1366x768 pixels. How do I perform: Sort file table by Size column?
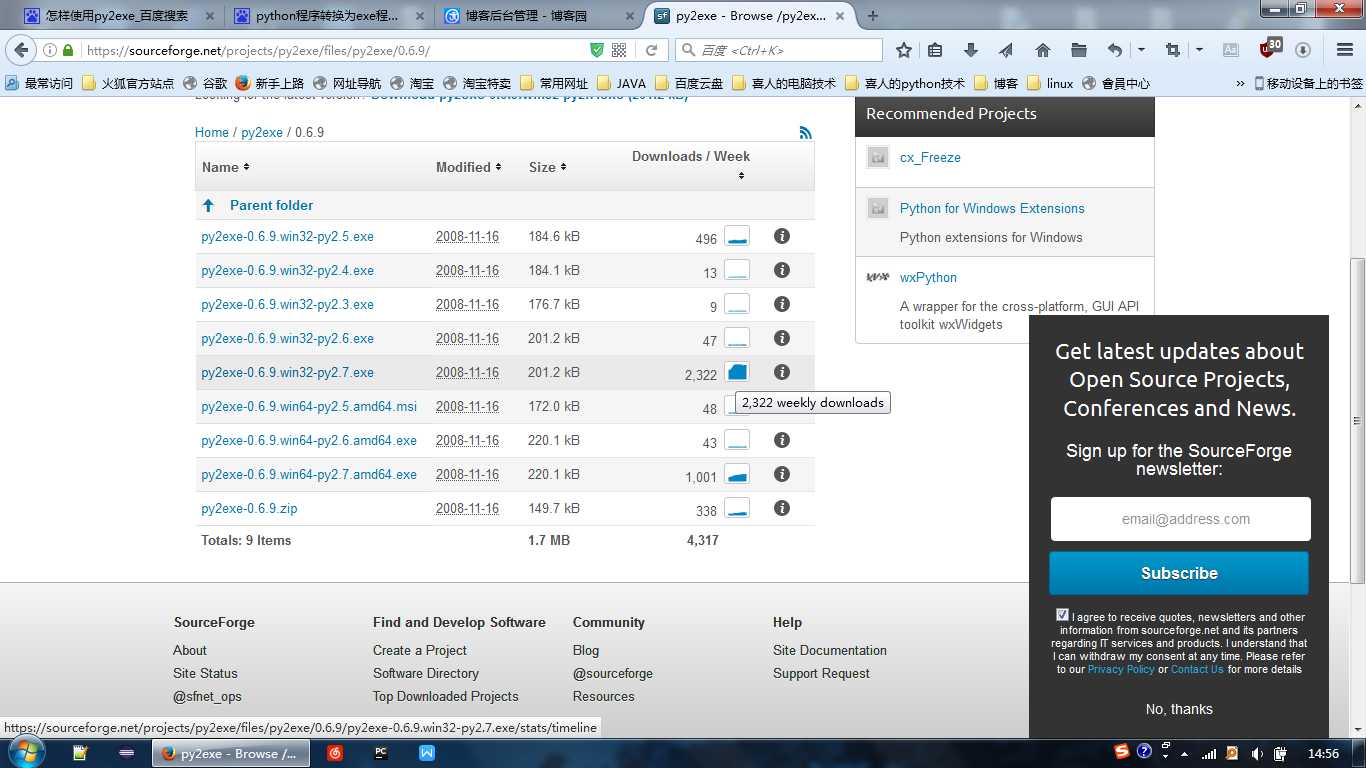tap(548, 167)
